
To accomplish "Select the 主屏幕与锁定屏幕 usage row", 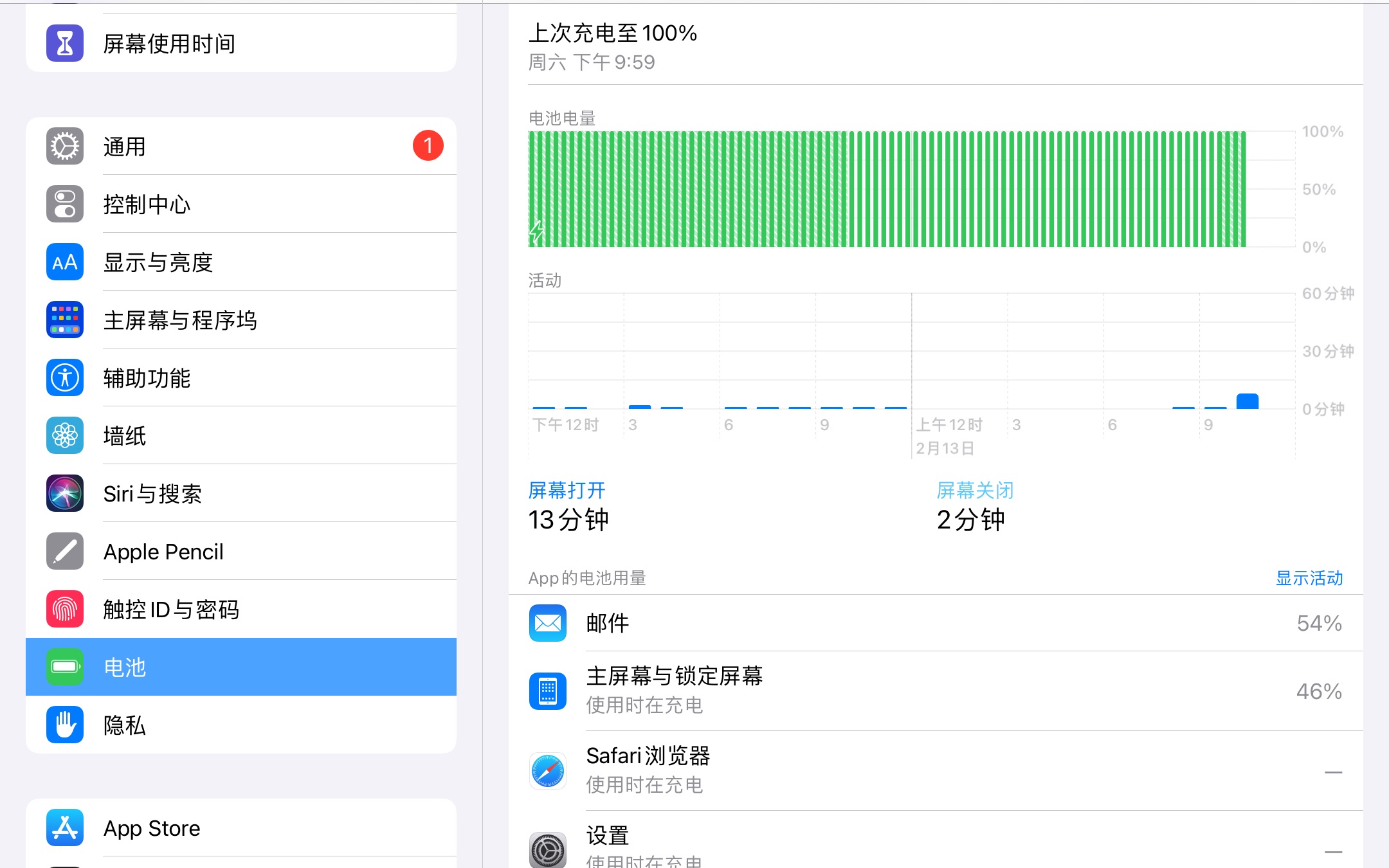I will (936, 691).
